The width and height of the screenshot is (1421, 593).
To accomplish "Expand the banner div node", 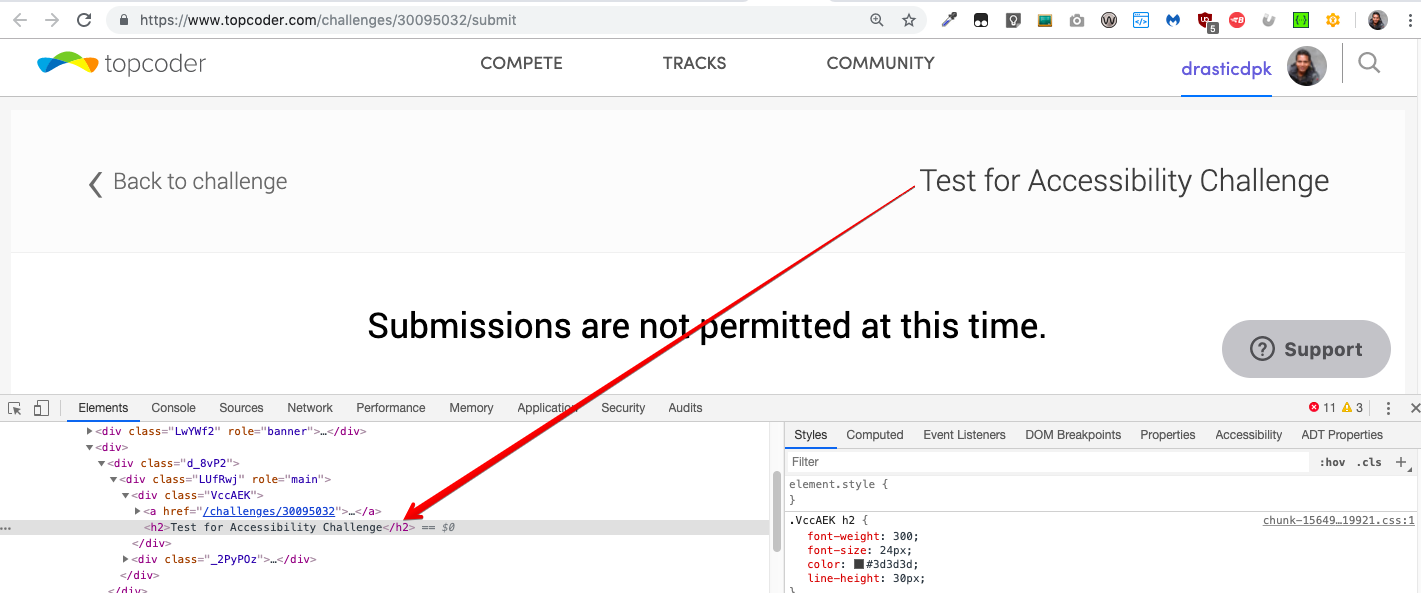I will [89, 432].
